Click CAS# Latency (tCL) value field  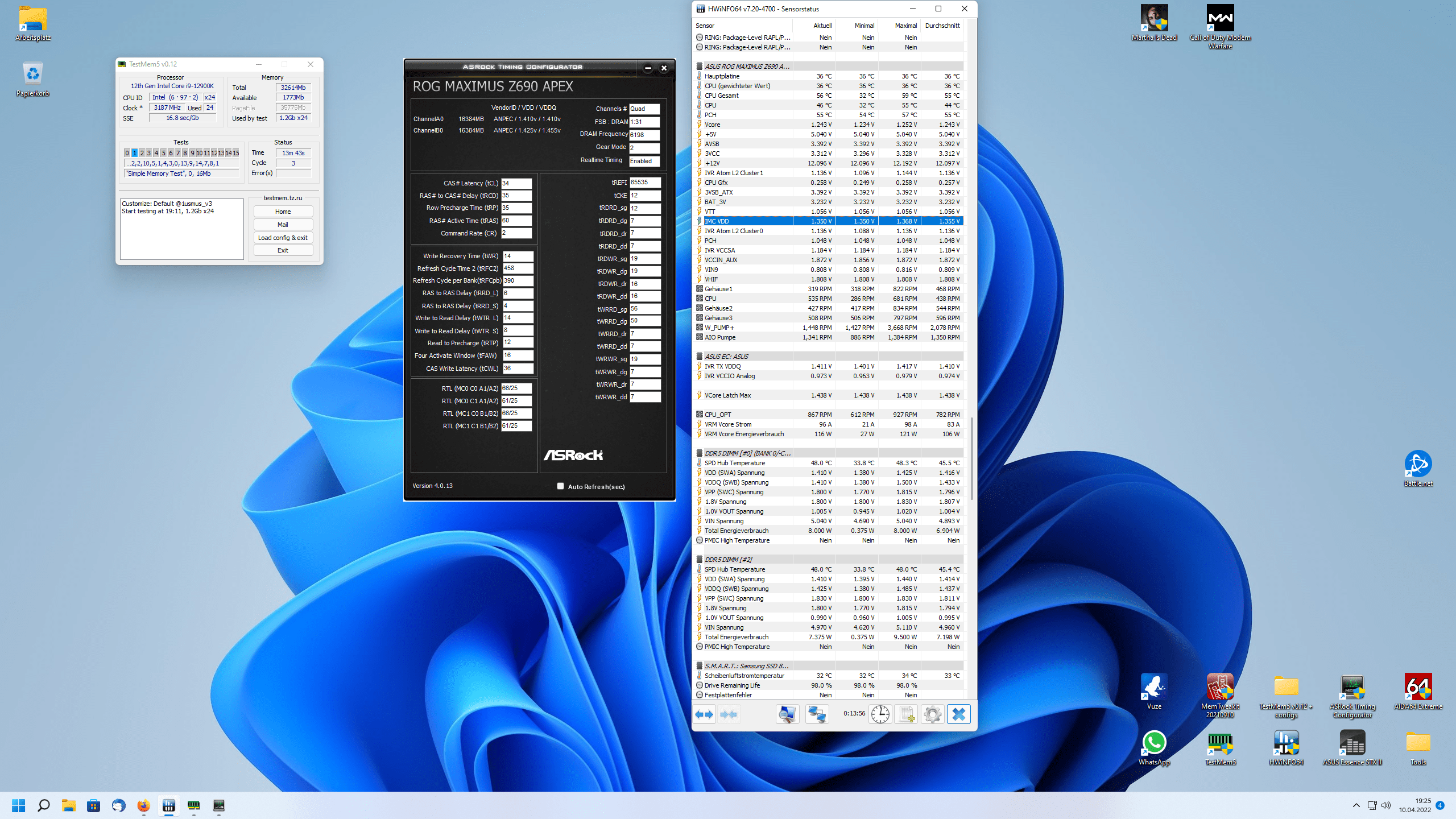(516, 183)
